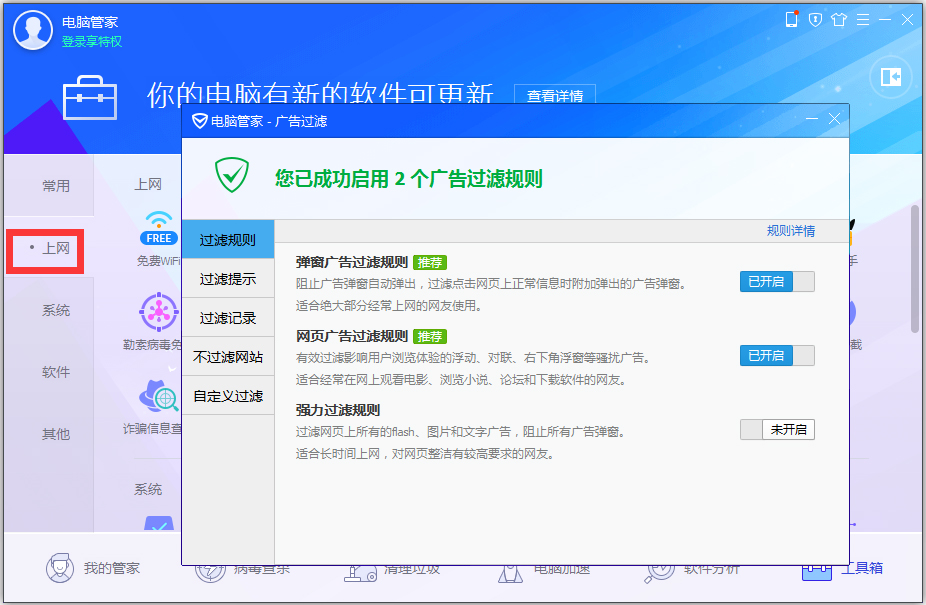Open the free WiFi tool icon
Screen dimensions: 926x605
[x=159, y=228]
